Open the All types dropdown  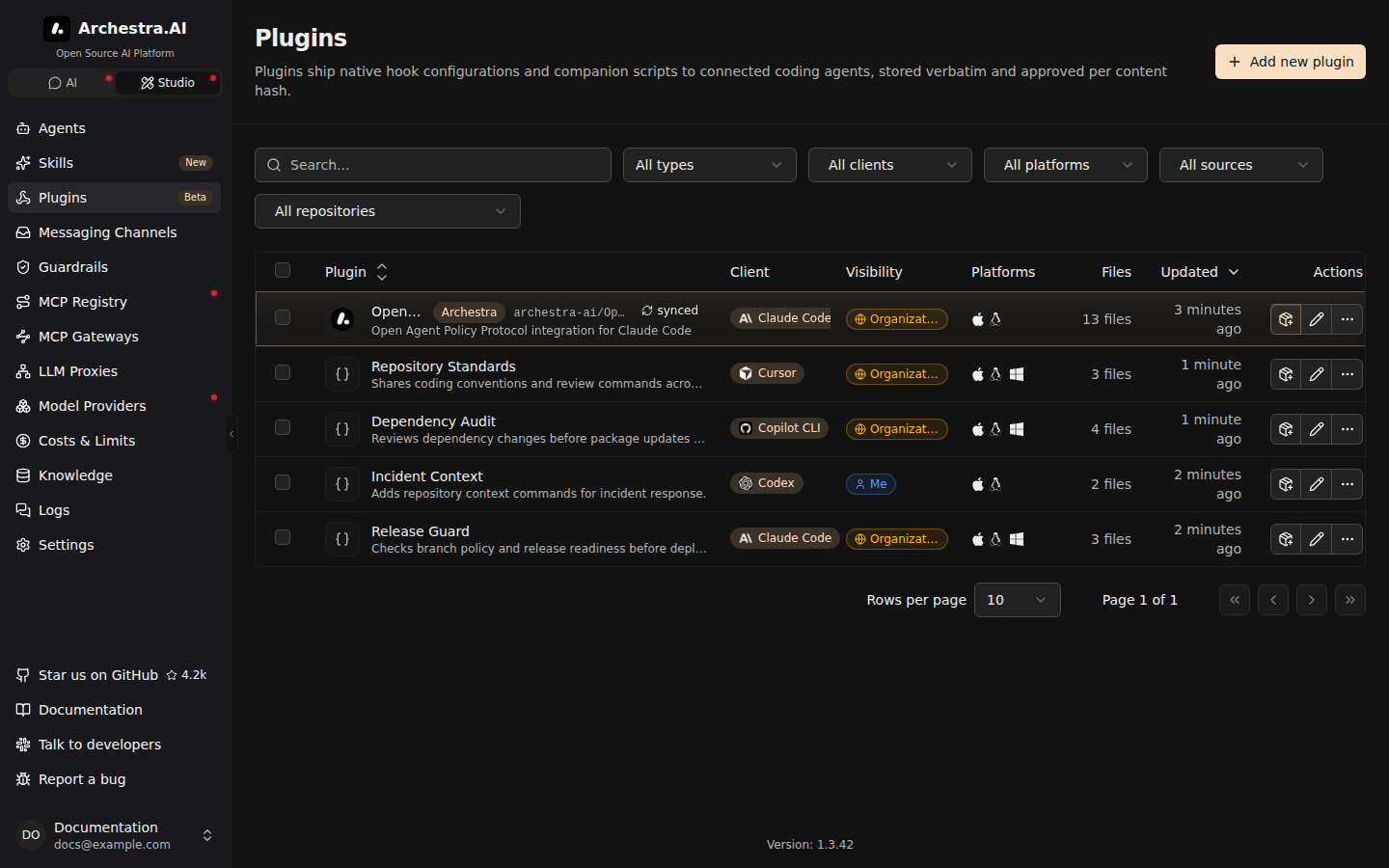(x=710, y=165)
